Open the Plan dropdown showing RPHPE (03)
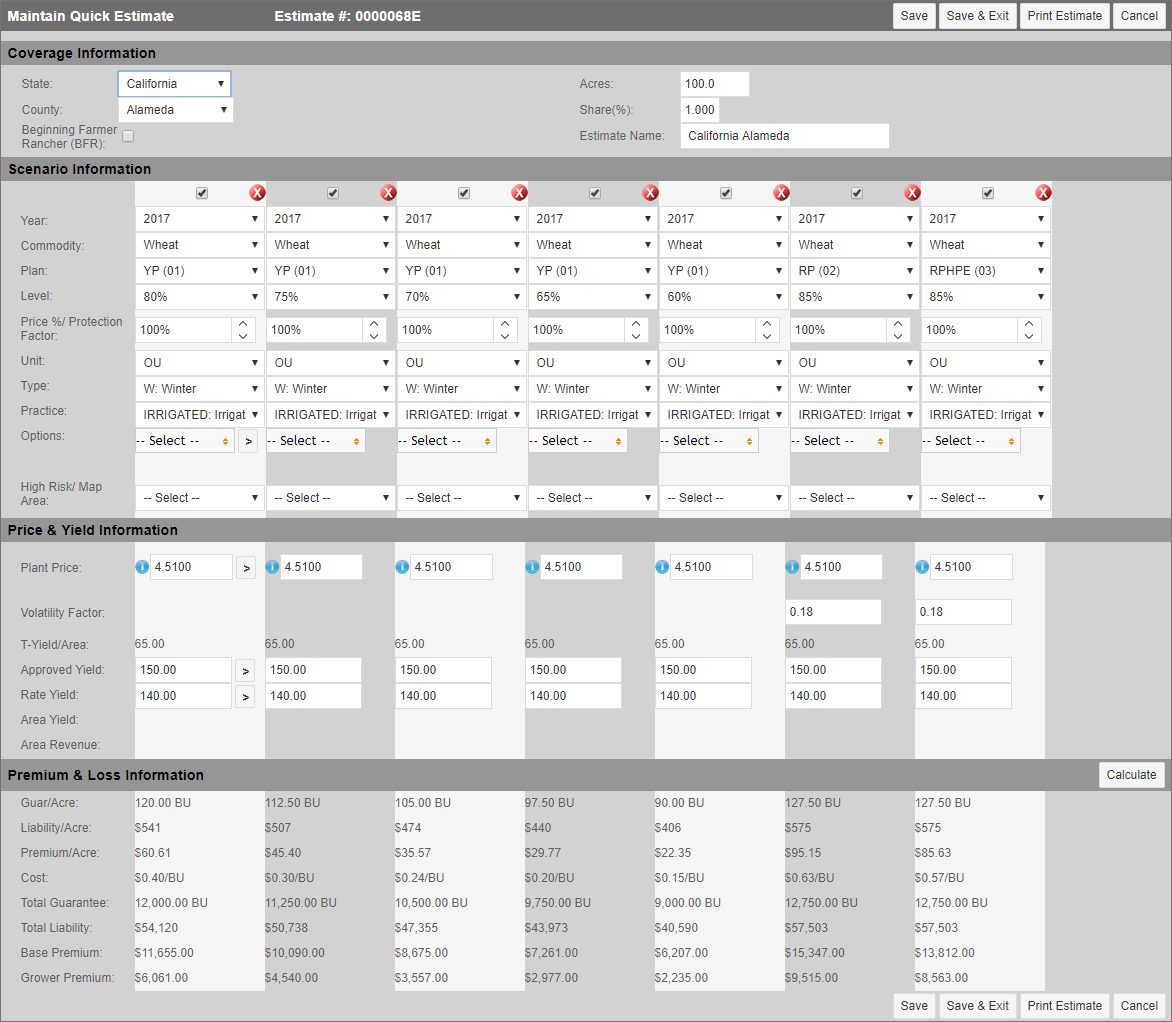This screenshot has width=1172, height=1022. point(986,271)
